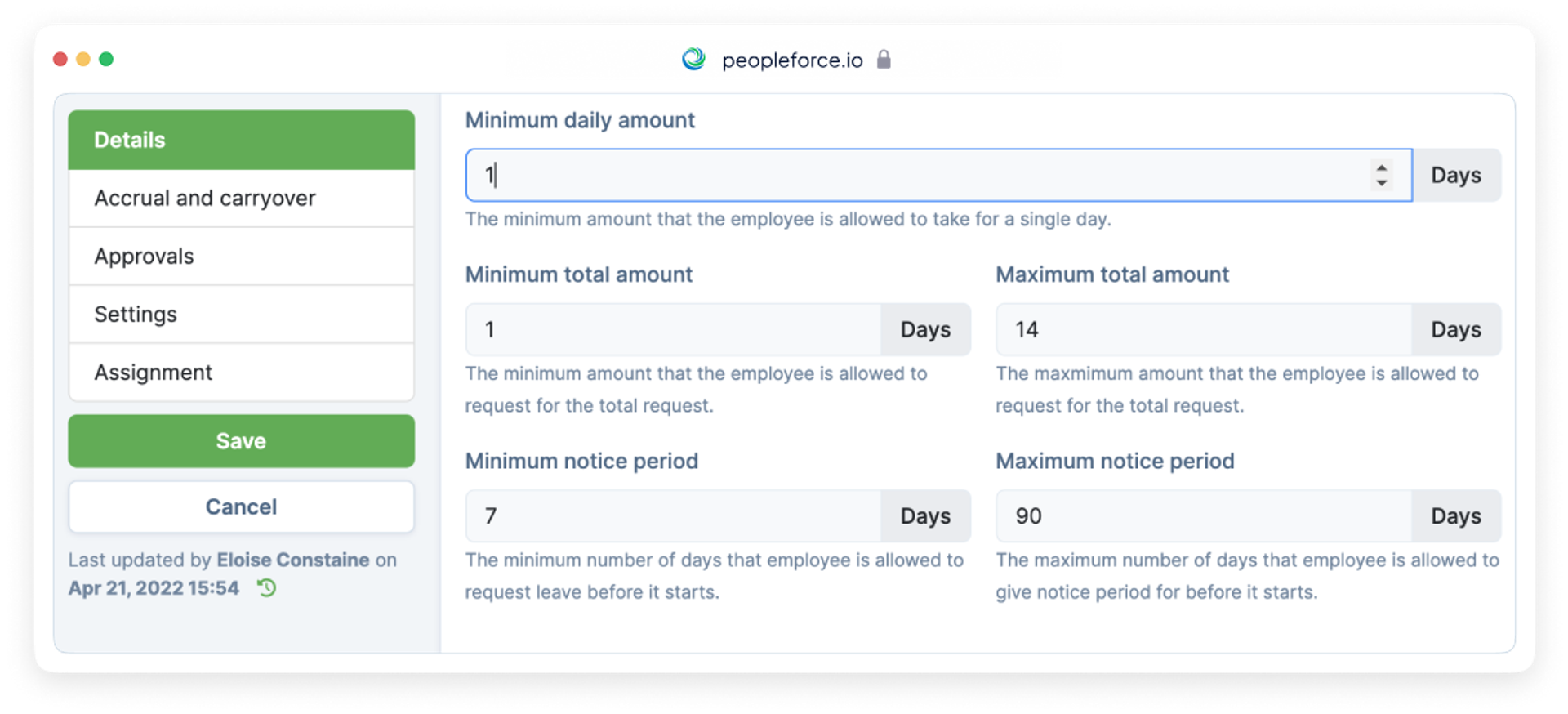Screen dimensions: 1568x714
Task: Click the PeopleForce logo icon in address bar
Action: pos(693,59)
